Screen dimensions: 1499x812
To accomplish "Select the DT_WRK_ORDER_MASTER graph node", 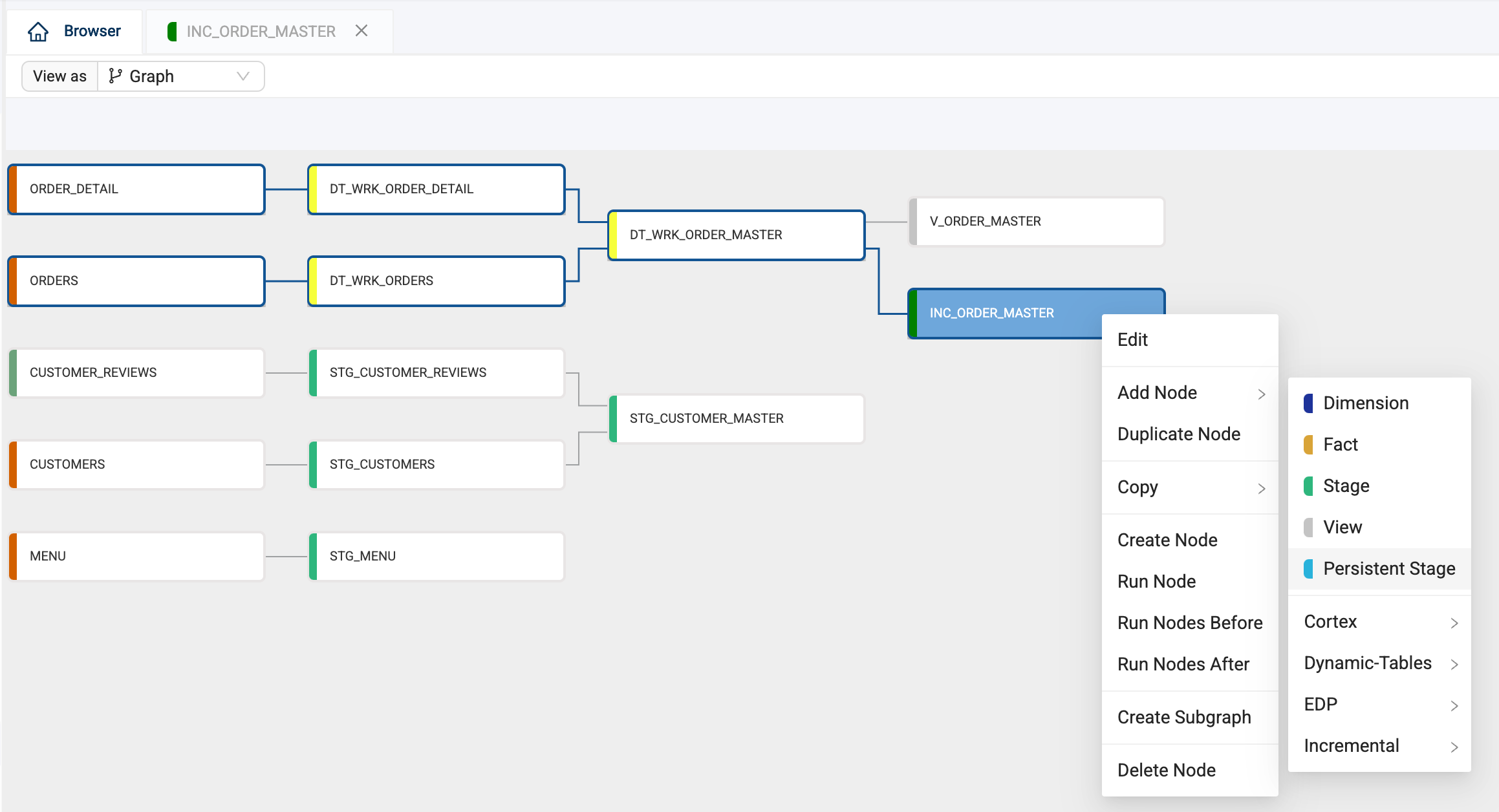I will pos(736,235).
